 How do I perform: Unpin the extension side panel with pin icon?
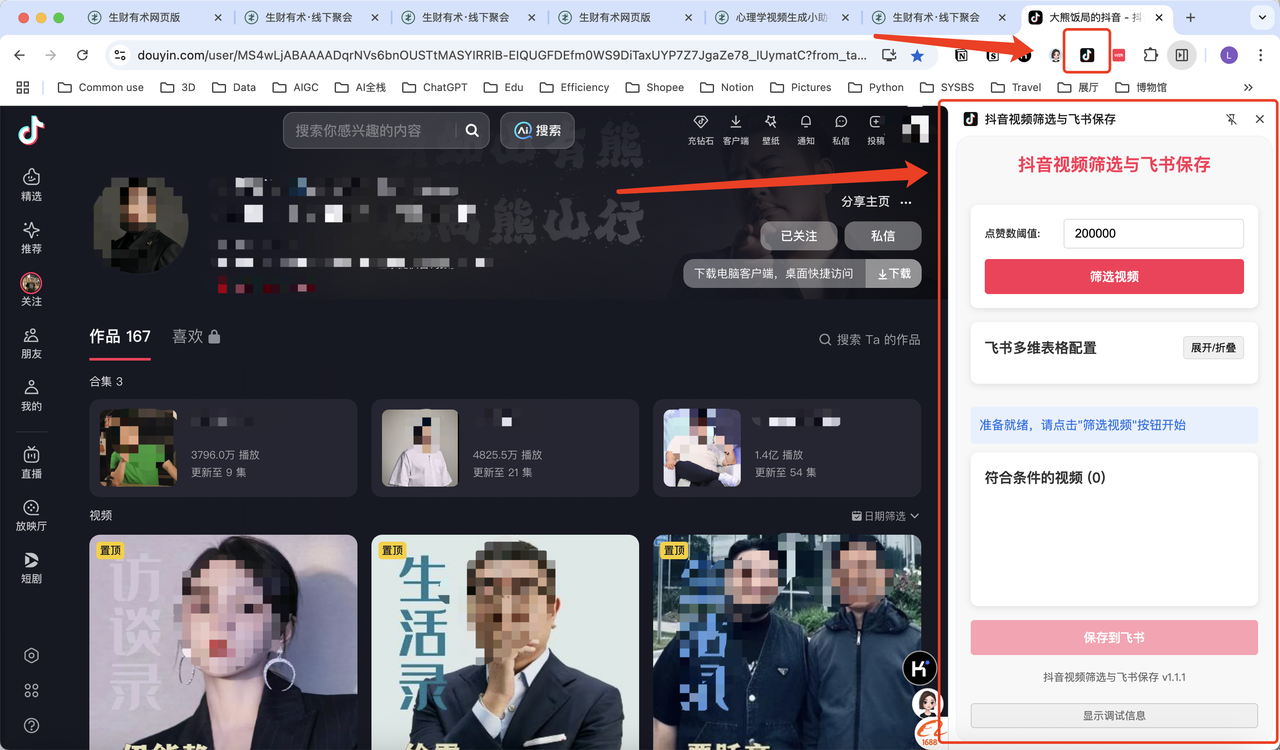[x=1232, y=119]
